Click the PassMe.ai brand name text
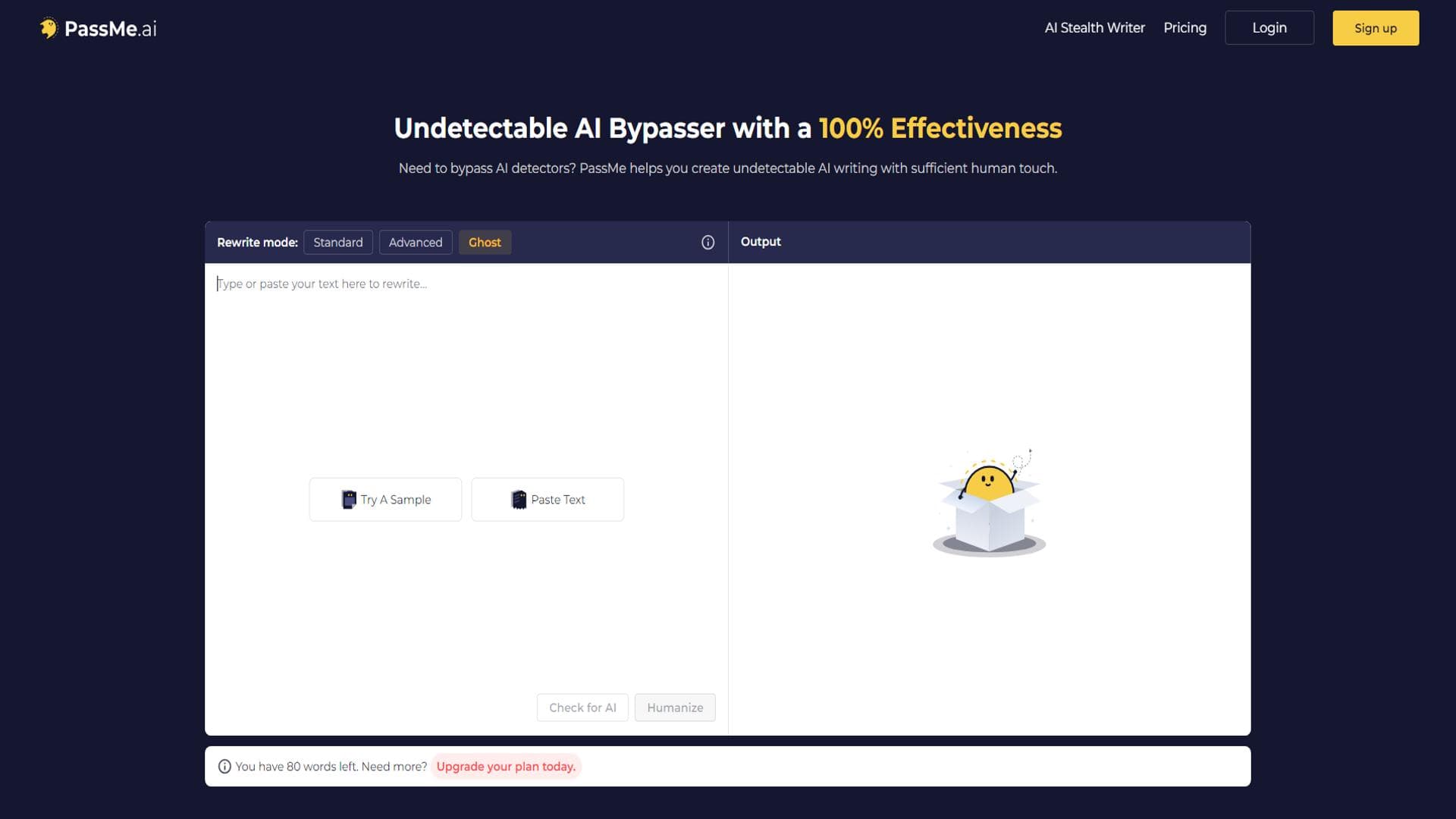The width and height of the screenshot is (1456, 819). coord(111,29)
